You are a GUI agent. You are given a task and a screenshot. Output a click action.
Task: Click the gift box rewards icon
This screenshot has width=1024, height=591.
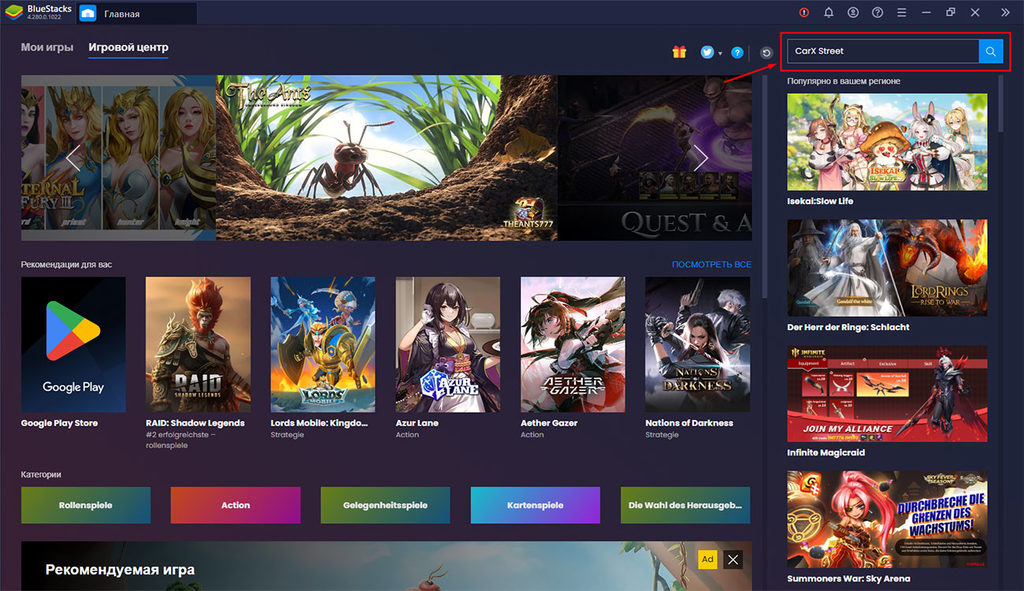[x=679, y=52]
